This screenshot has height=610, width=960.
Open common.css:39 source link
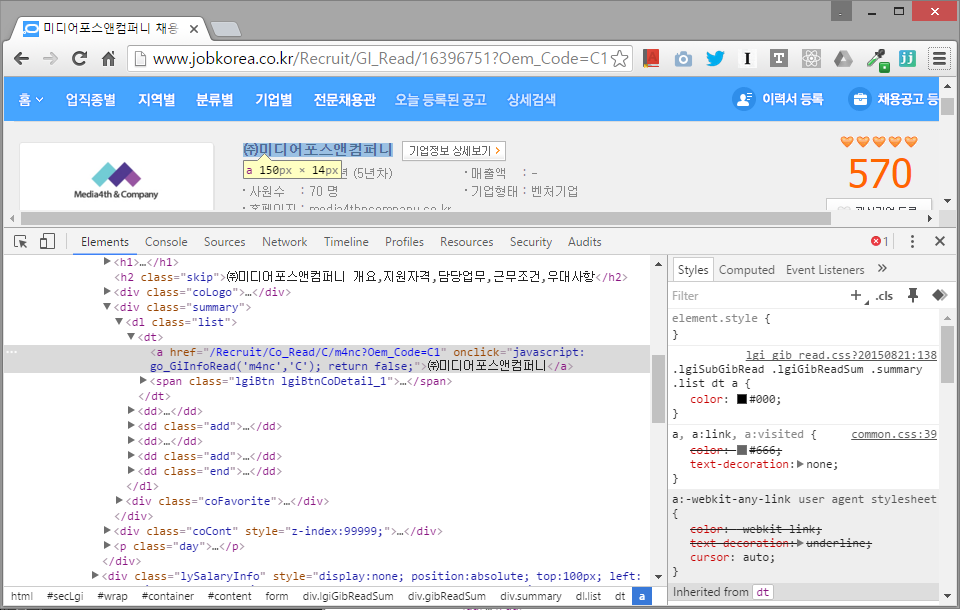pyautogui.click(x=894, y=434)
